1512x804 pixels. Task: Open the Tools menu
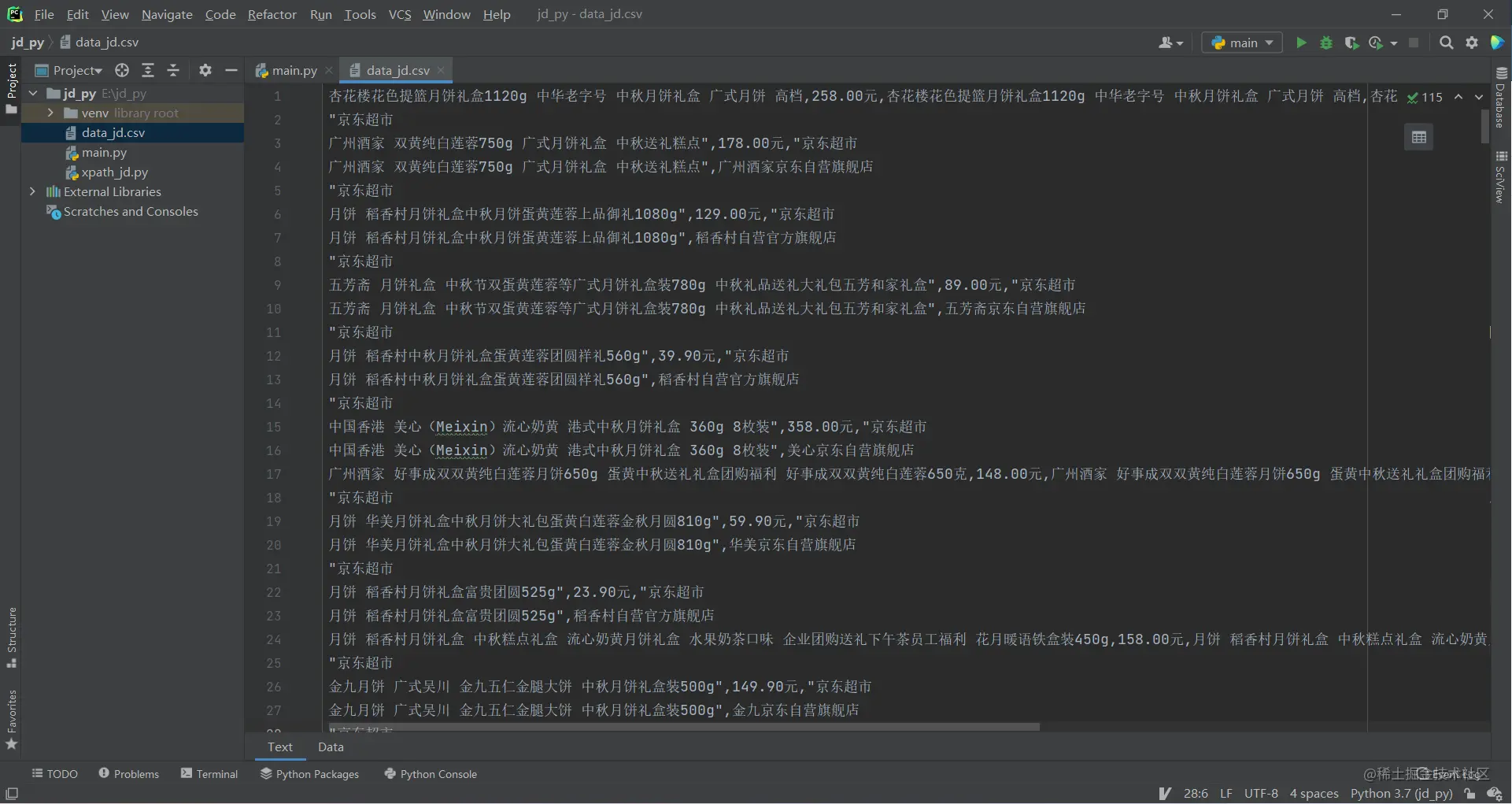pos(360,14)
